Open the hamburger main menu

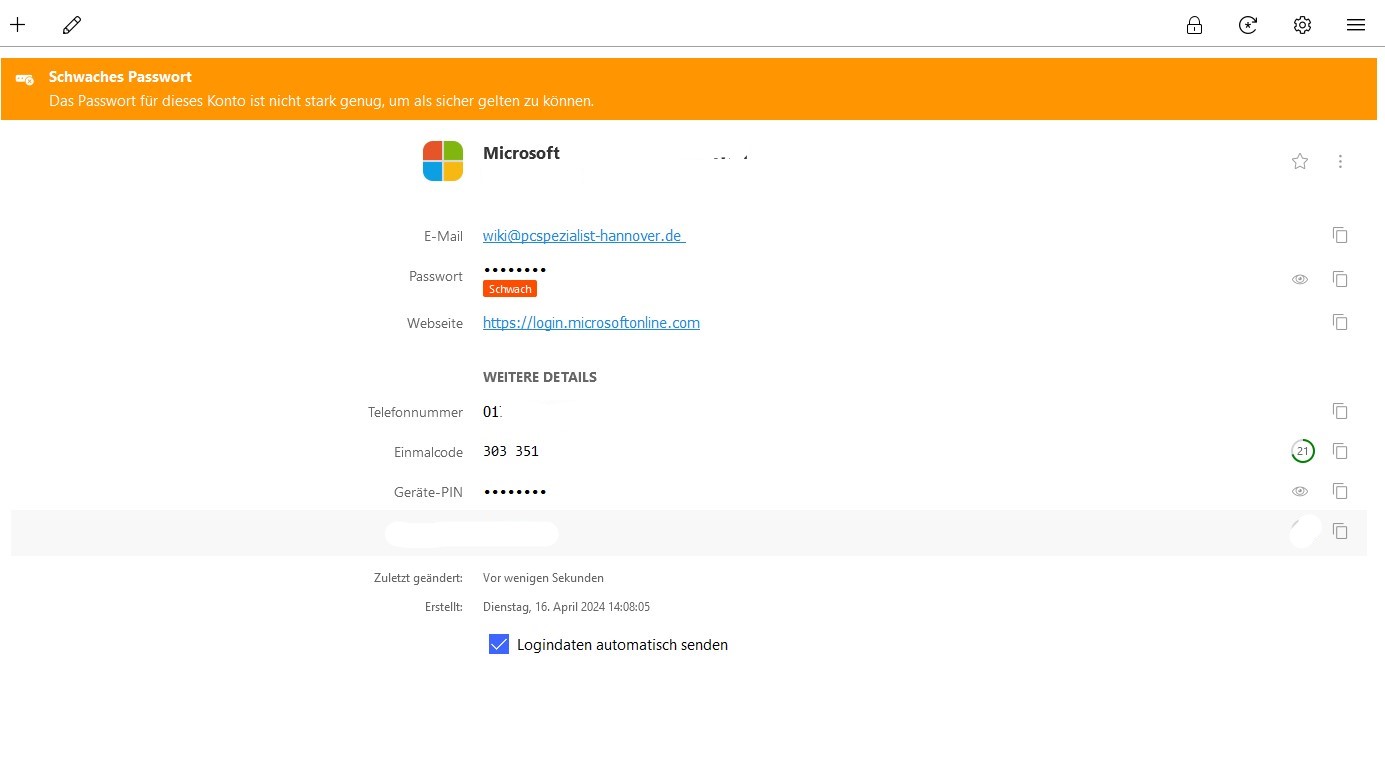[1356, 25]
